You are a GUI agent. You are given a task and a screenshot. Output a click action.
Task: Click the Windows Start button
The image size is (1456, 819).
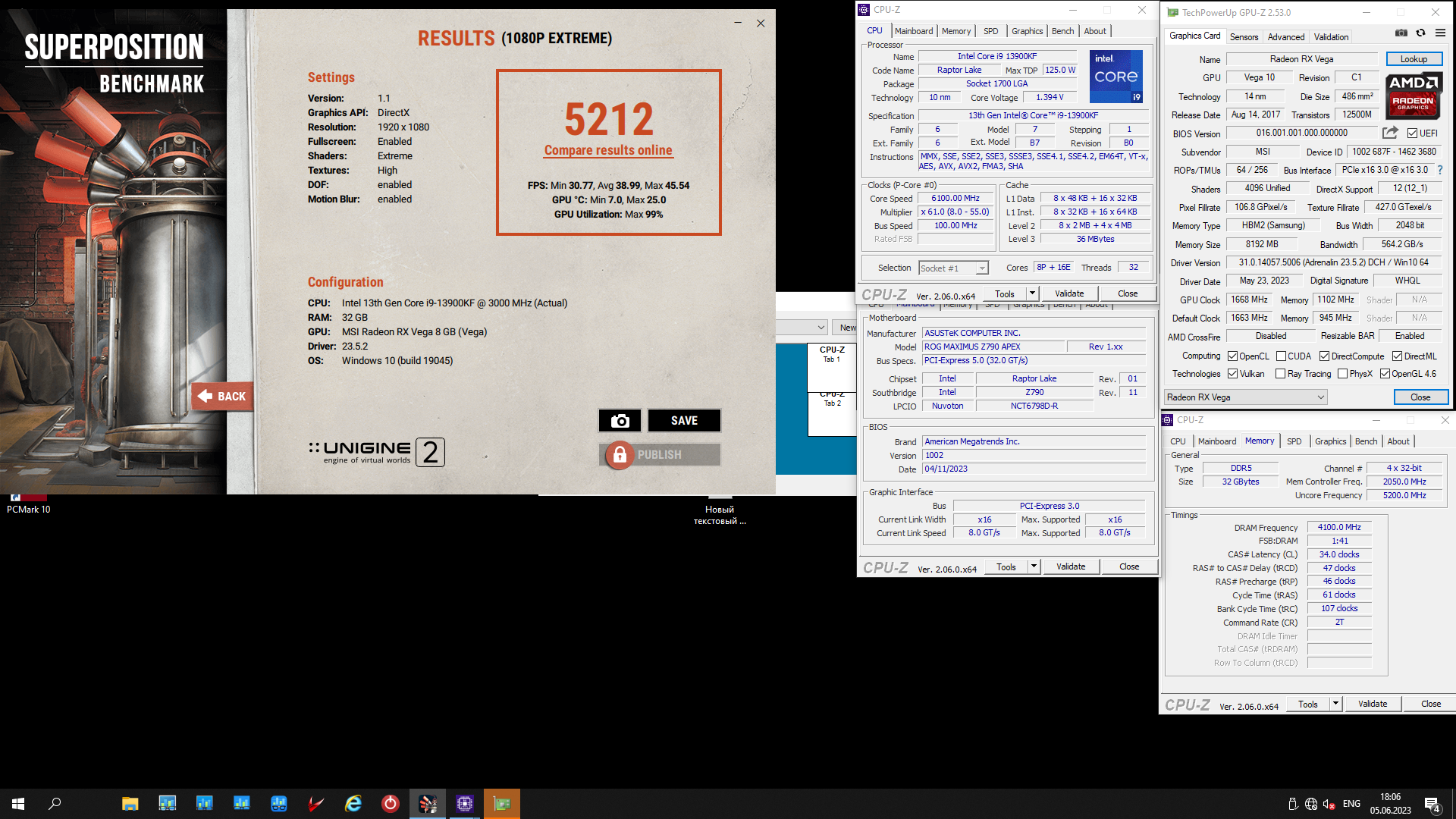[x=18, y=804]
